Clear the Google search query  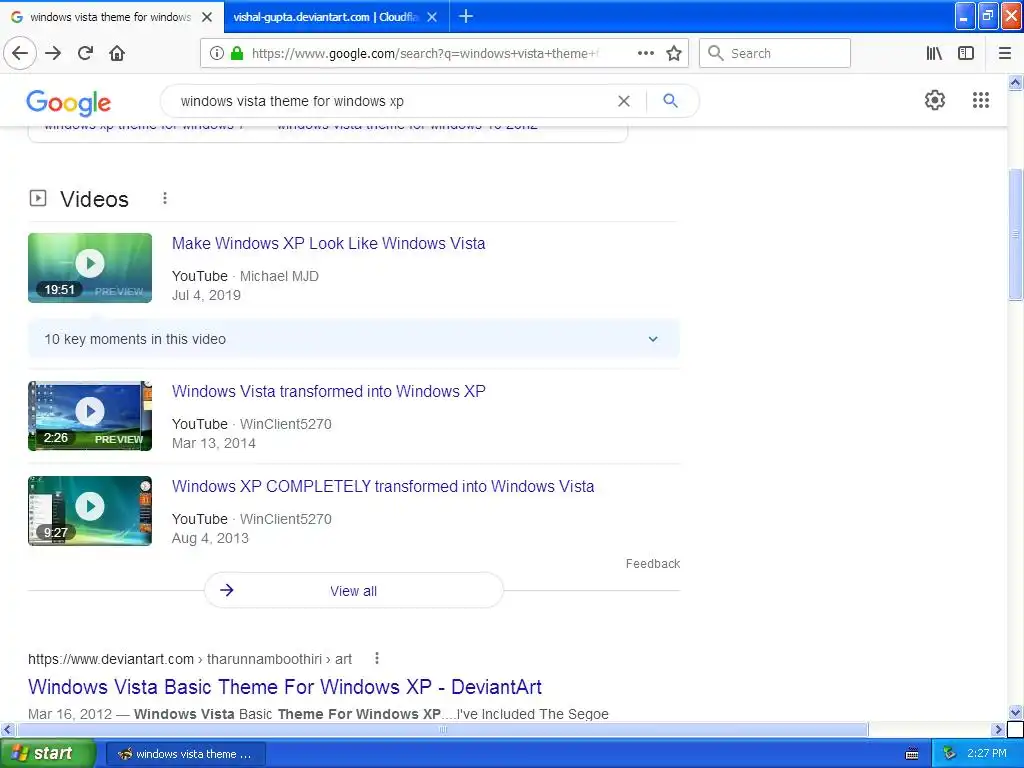624,101
